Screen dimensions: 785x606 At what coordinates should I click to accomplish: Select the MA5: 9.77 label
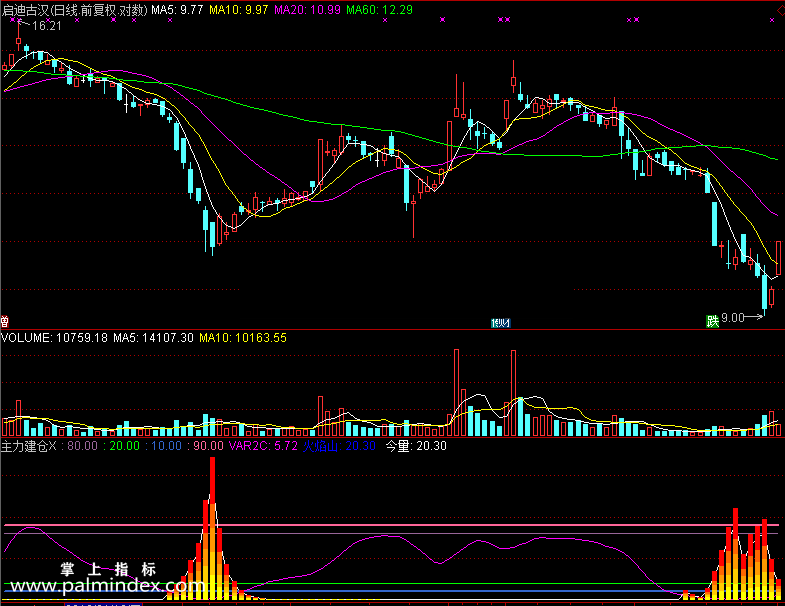point(177,10)
